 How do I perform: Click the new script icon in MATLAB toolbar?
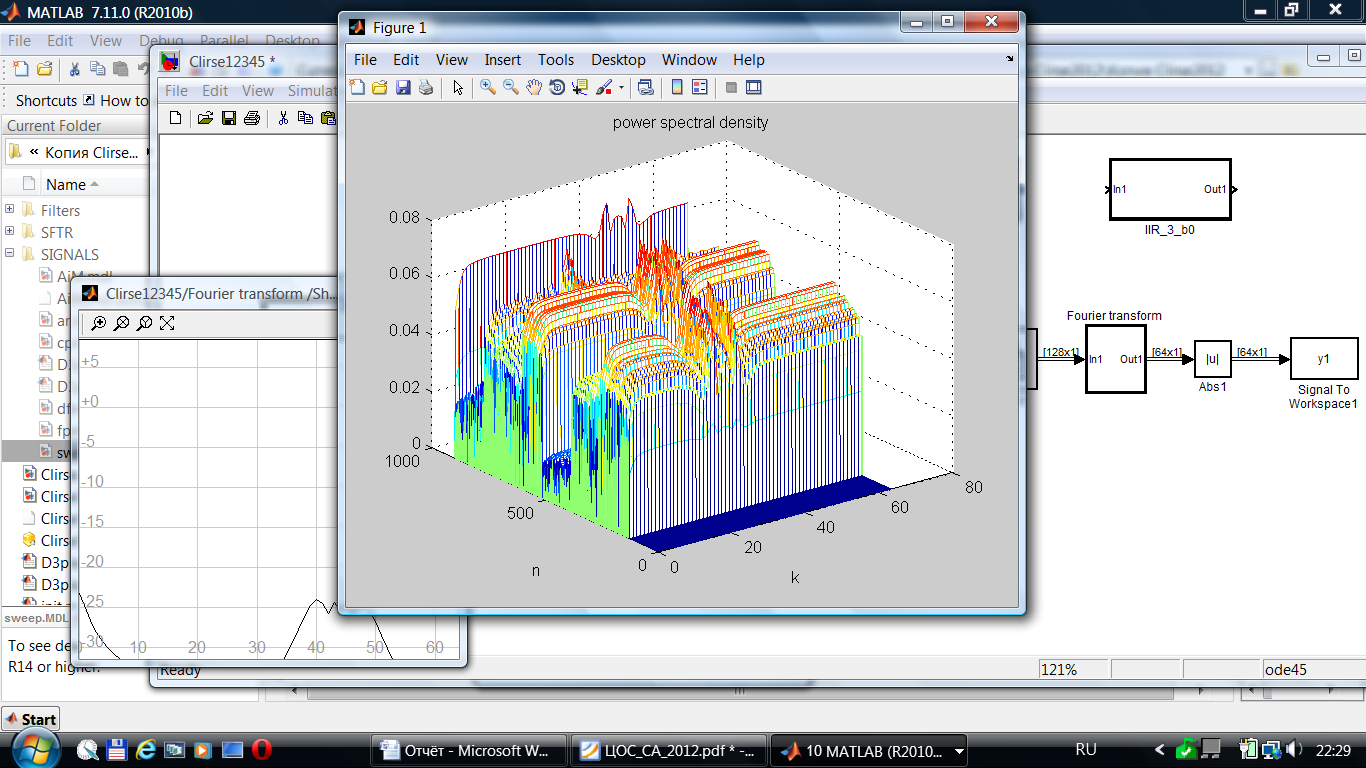click(x=21, y=69)
